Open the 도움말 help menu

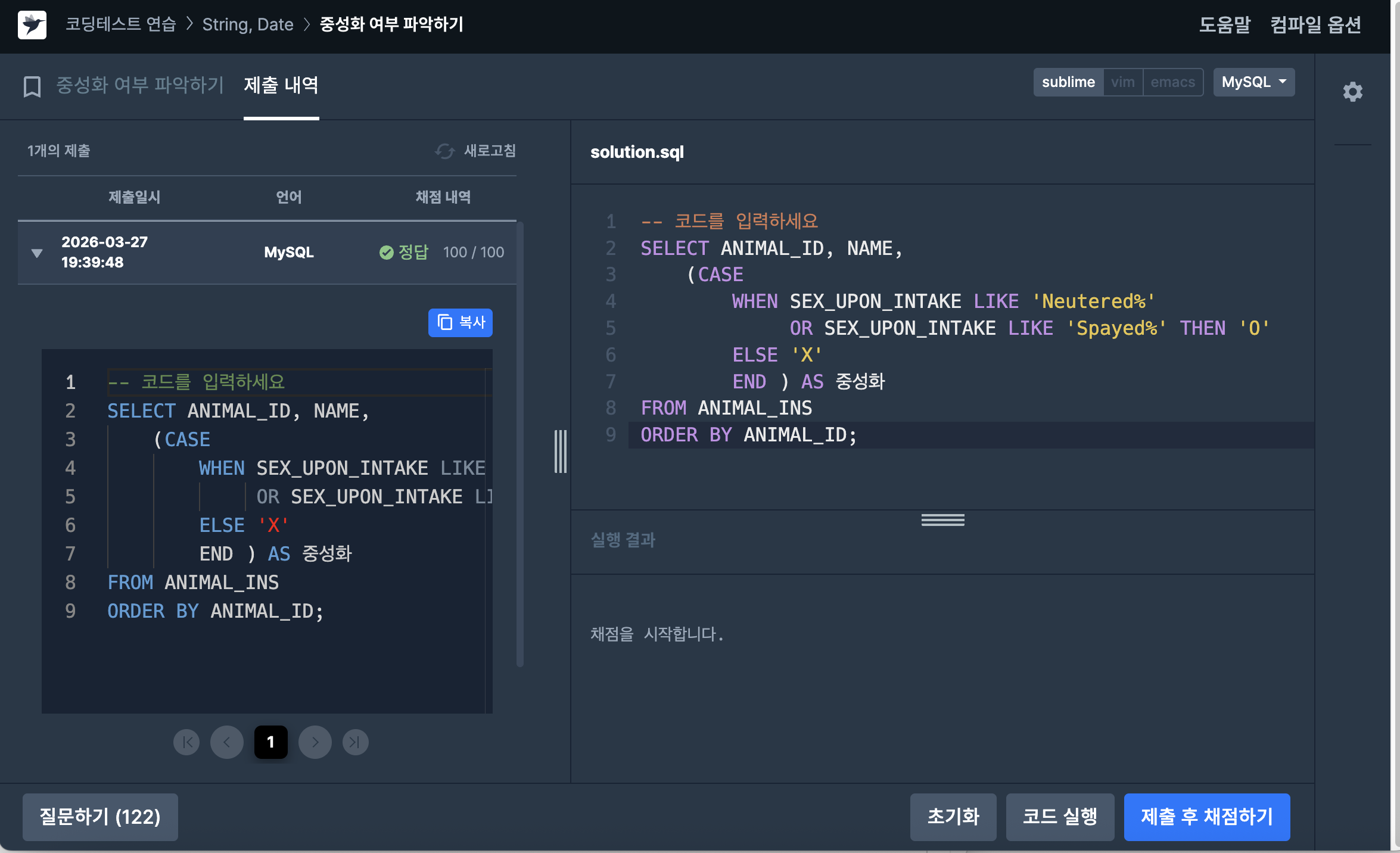click(1224, 24)
